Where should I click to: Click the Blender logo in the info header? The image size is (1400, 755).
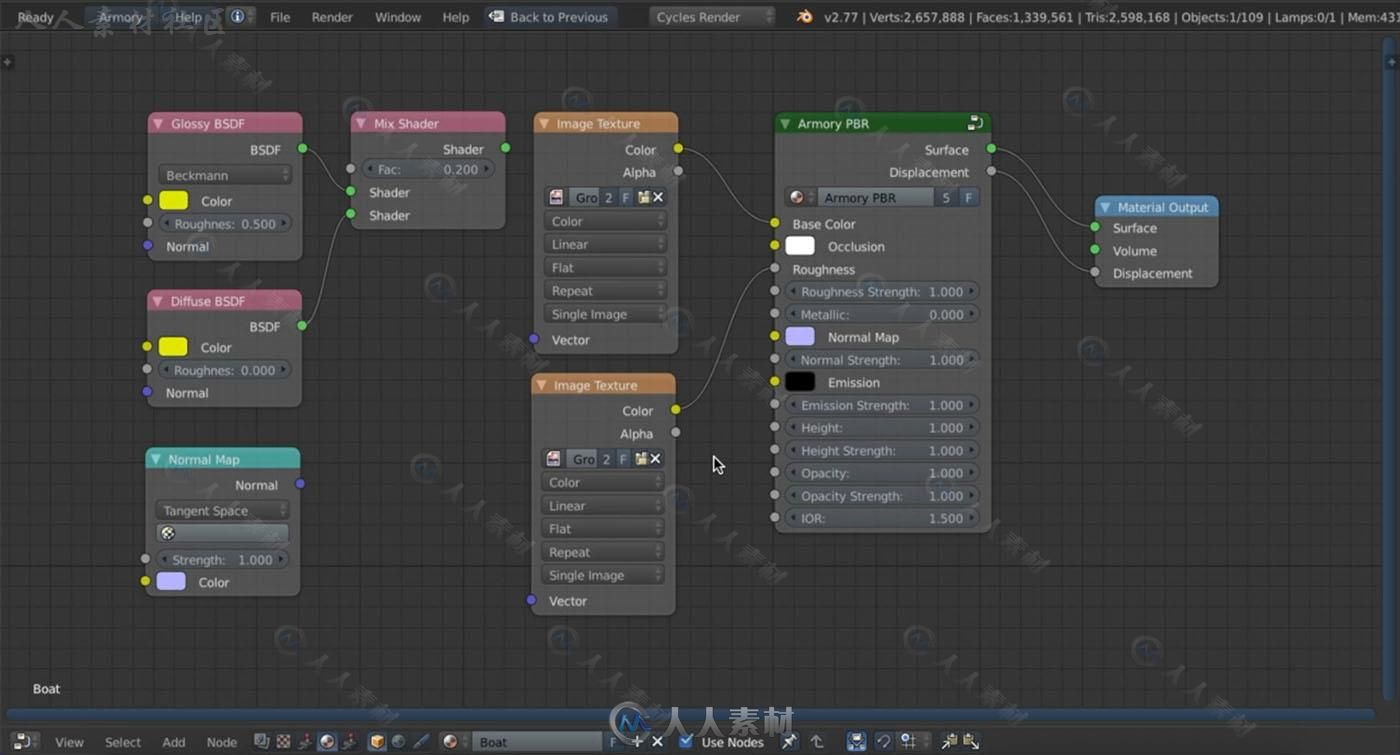(x=804, y=17)
